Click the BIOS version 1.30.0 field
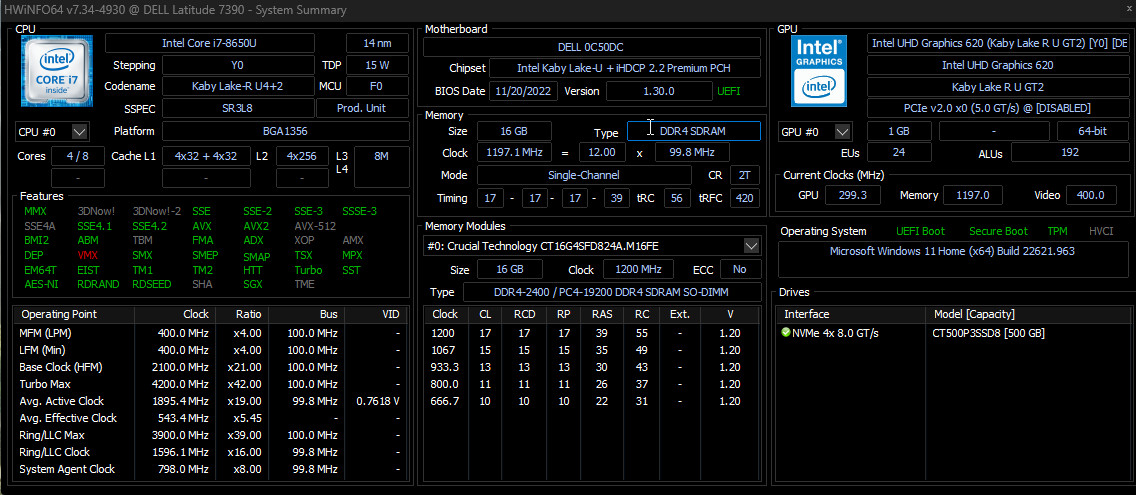This screenshot has height=495, width=1136. 659,91
